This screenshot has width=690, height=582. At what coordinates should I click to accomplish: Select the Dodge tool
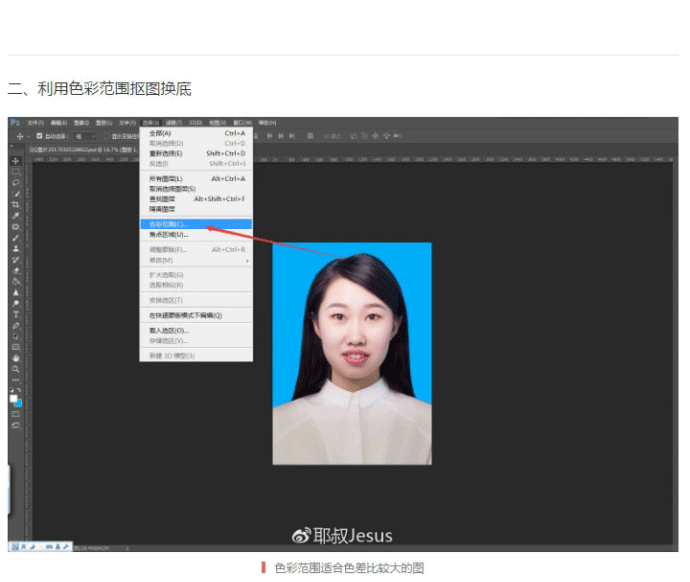click(x=16, y=304)
